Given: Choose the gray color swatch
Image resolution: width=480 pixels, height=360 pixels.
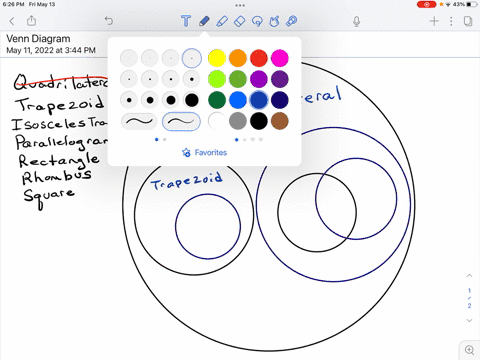Looking at the screenshot, I should tap(238, 121).
